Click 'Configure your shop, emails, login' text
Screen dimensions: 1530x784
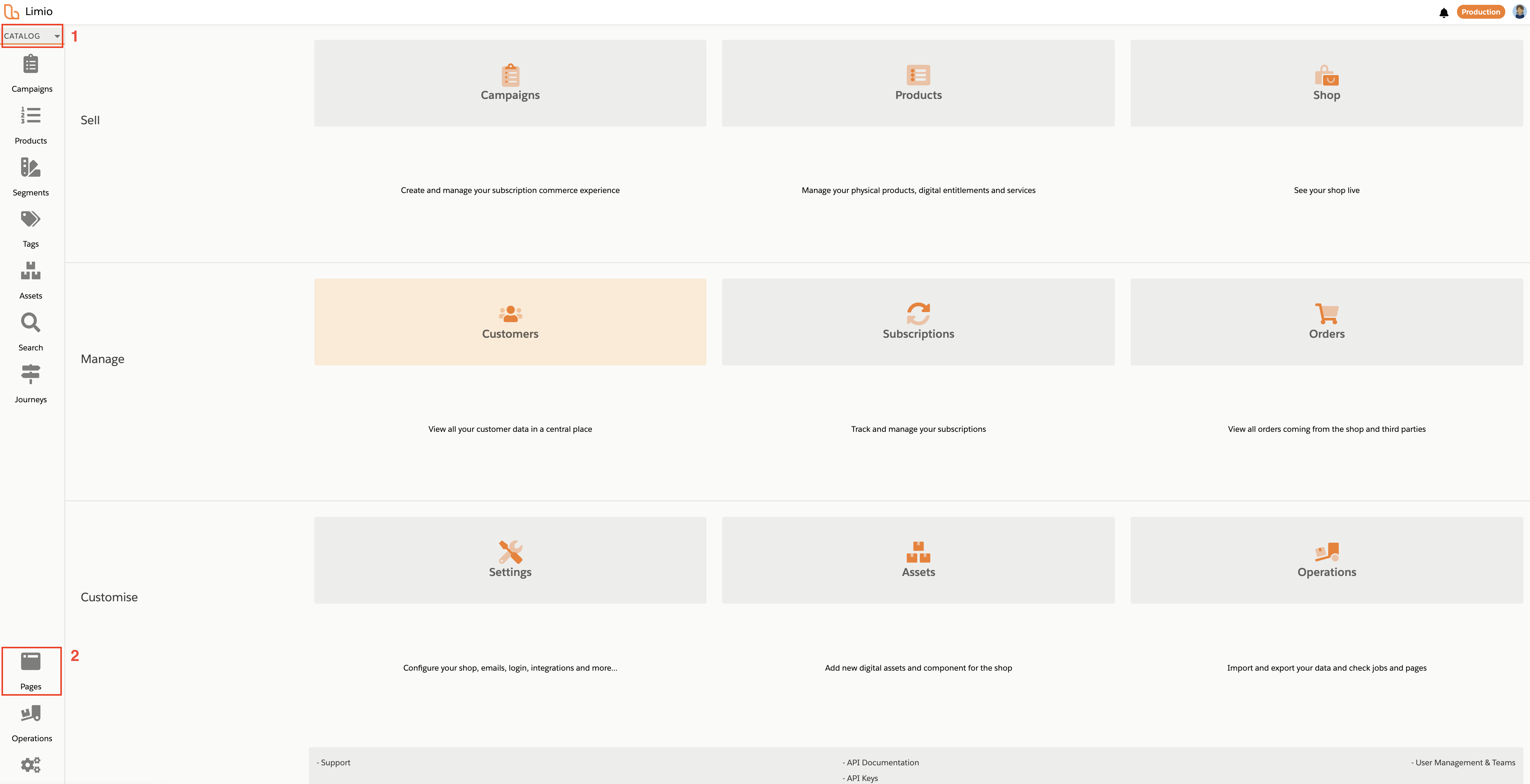click(510, 668)
